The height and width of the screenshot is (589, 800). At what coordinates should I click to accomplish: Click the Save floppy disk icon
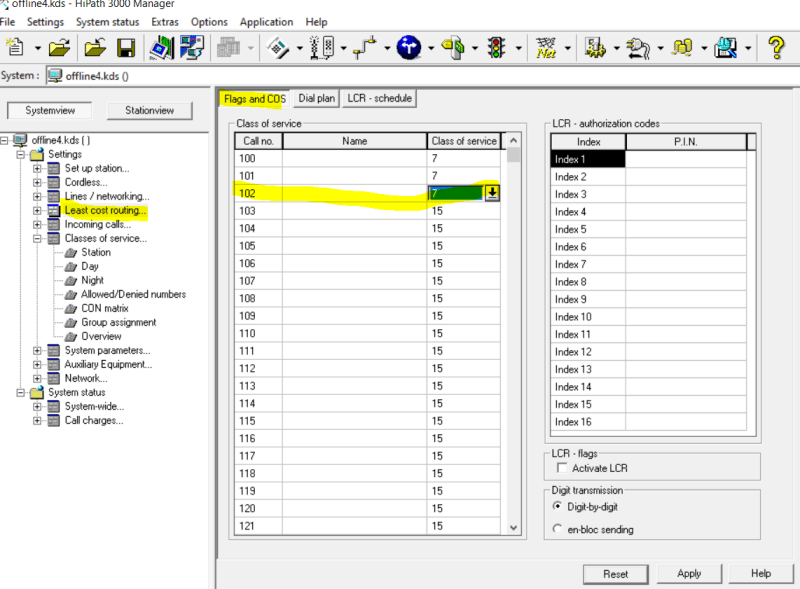(x=126, y=48)
